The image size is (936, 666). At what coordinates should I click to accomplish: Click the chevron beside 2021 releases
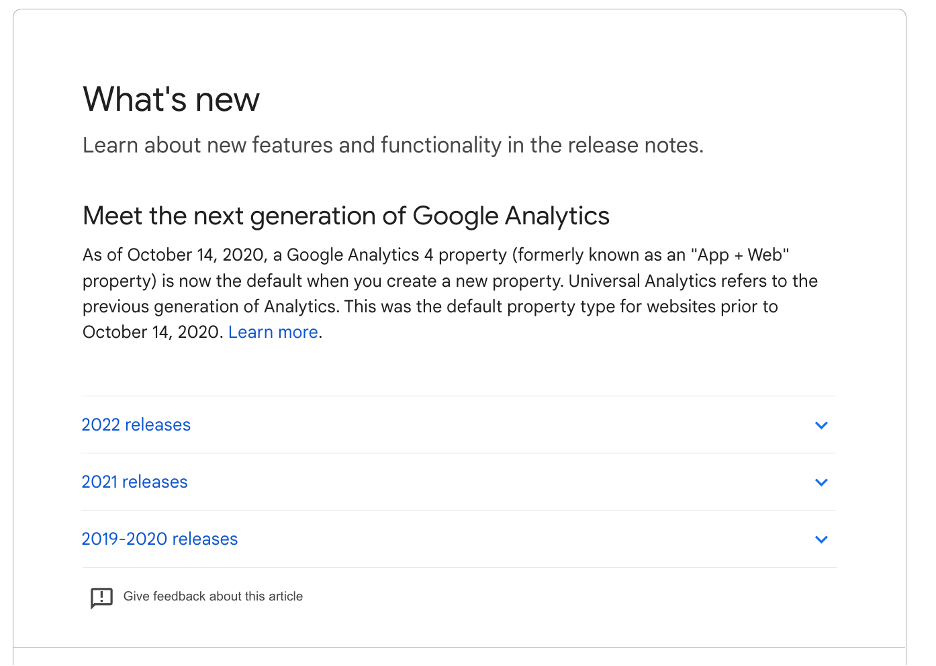821,482
